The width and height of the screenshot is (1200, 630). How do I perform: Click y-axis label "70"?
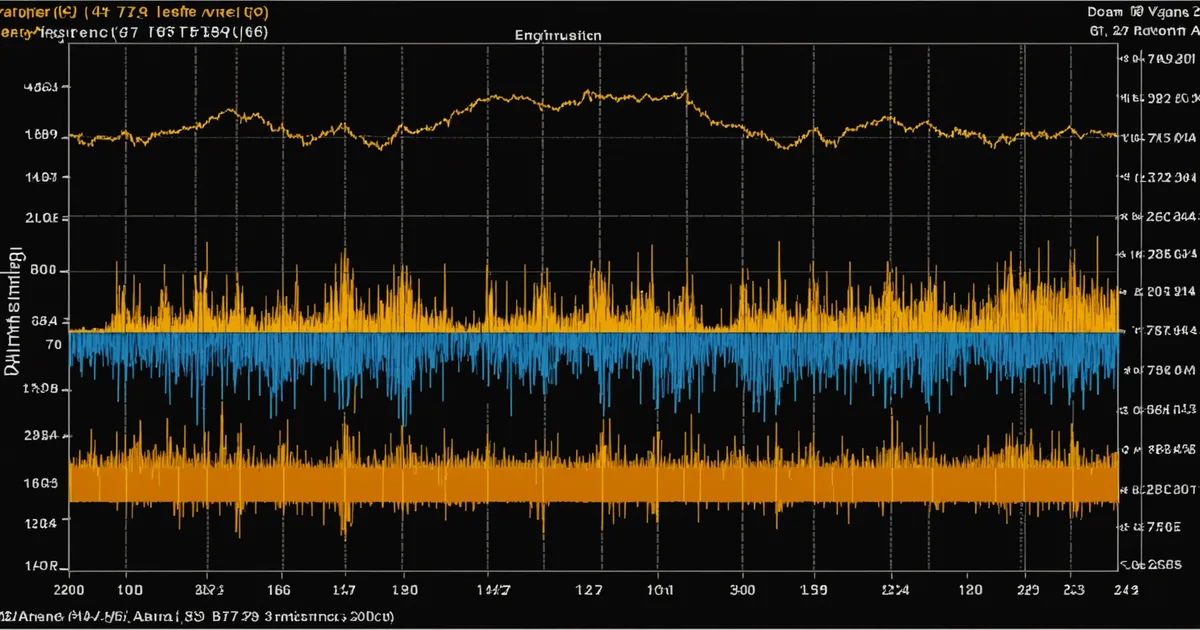[x=53, y=344]
